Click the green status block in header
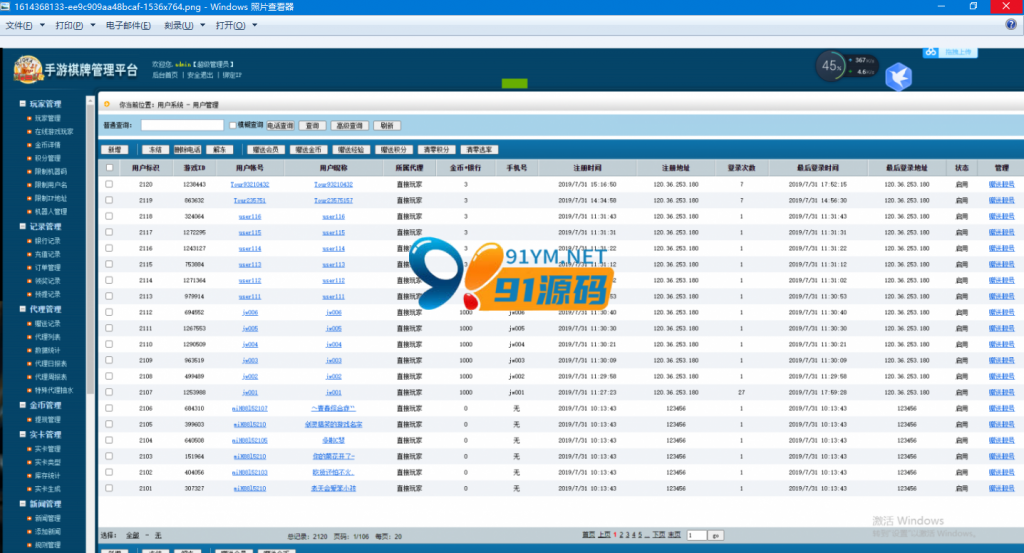 (515, 84)
